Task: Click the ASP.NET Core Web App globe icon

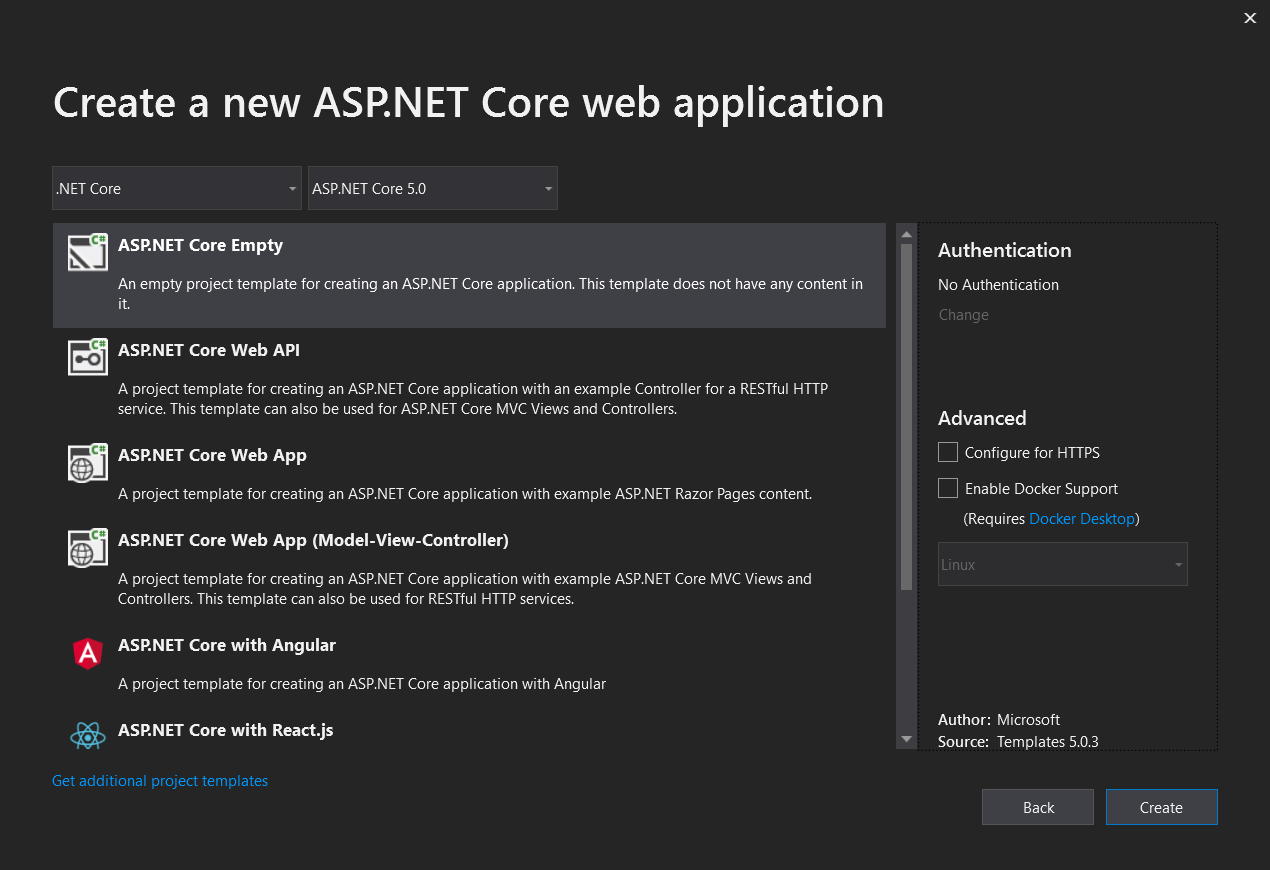Action: (88, 462)
